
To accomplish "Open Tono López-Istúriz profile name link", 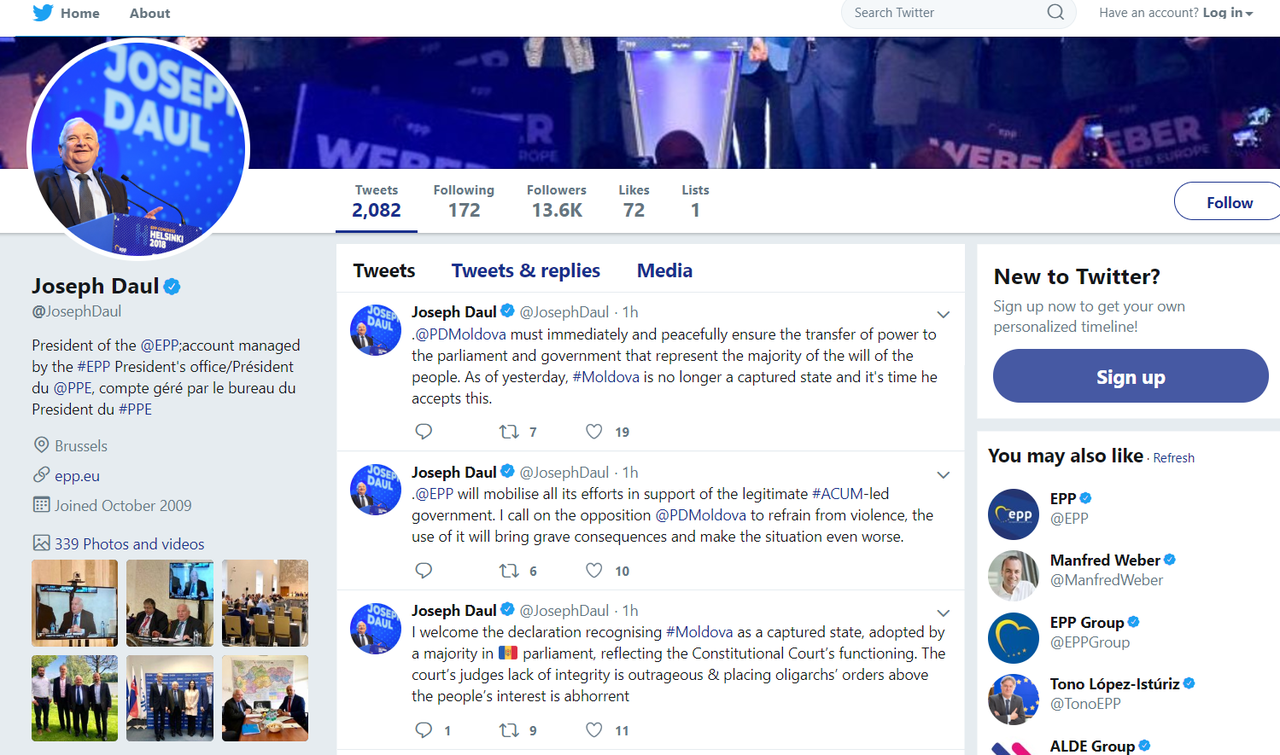I will pos(1114,684).
